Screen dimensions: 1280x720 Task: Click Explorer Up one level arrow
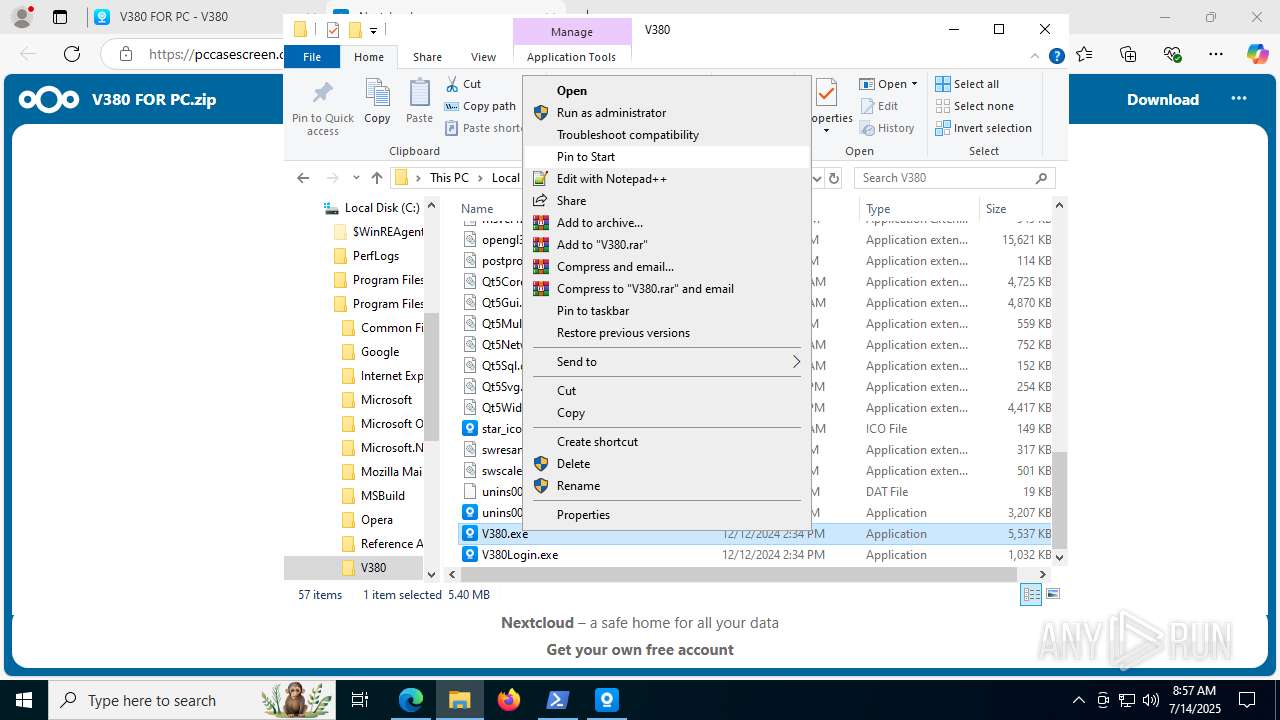tap(376, 178)
